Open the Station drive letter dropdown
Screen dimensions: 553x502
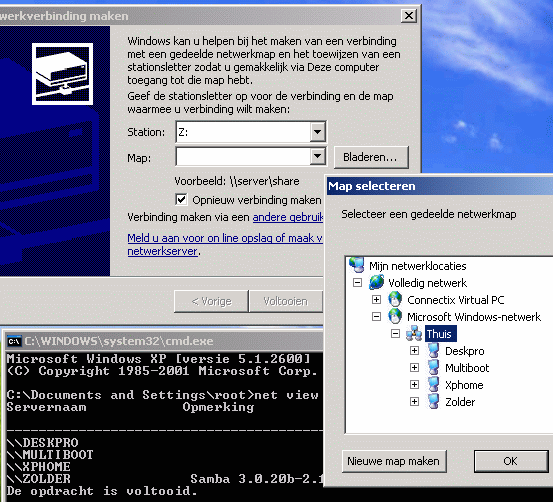click(x=317, y=132)
